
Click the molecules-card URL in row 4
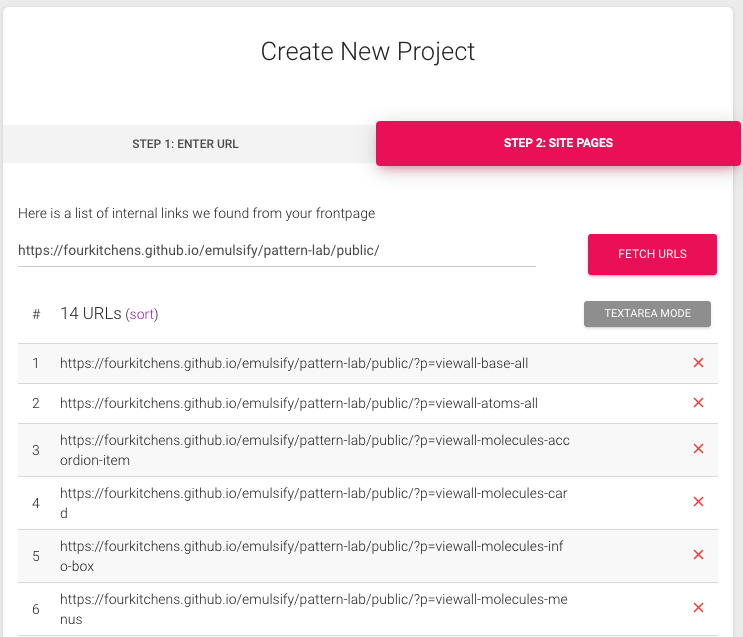(313, 503)
